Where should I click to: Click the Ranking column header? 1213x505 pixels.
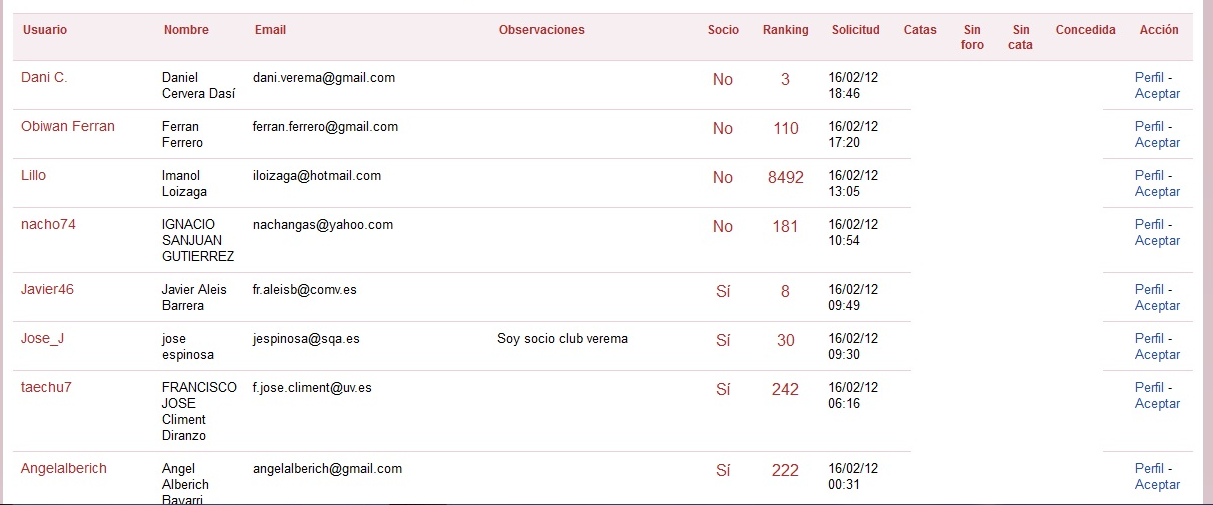785,30
